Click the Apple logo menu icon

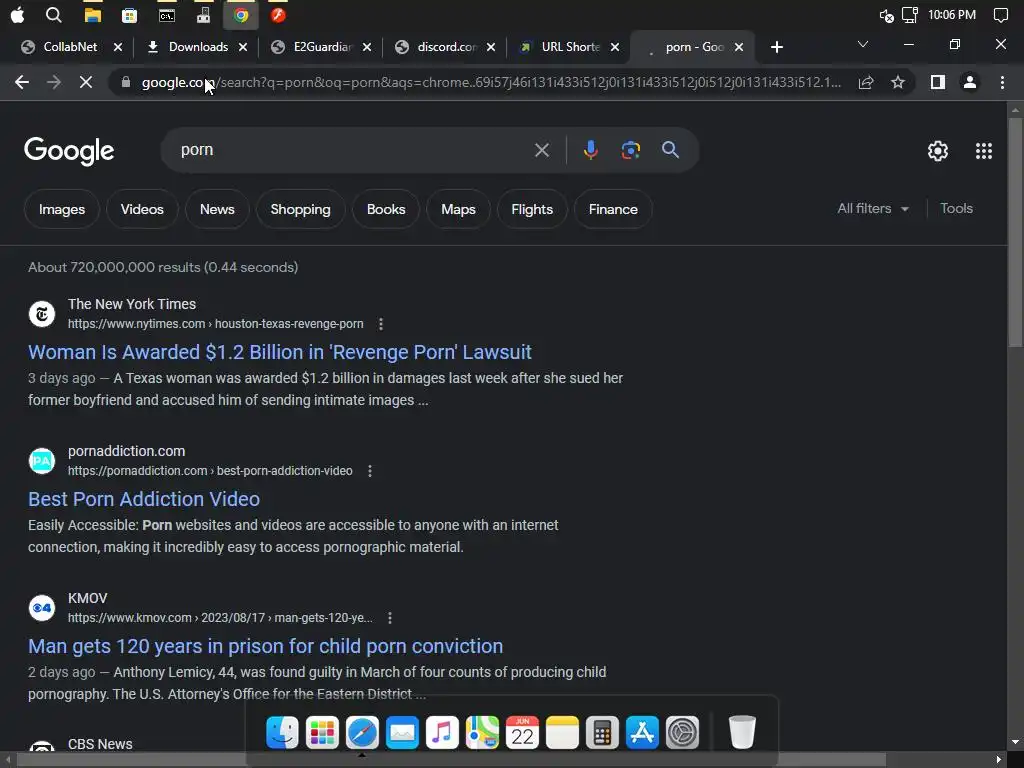pos(18,15)
